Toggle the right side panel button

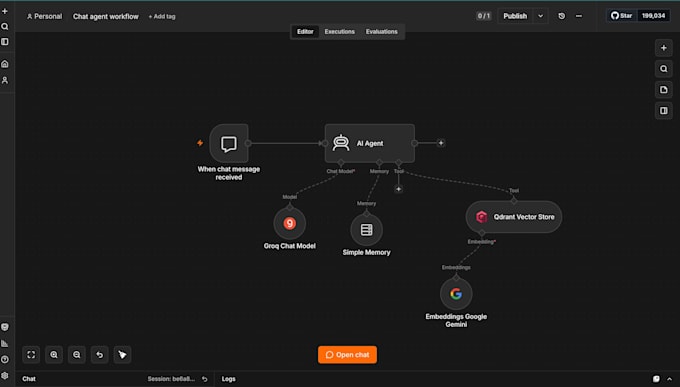(x=664, y=111)
